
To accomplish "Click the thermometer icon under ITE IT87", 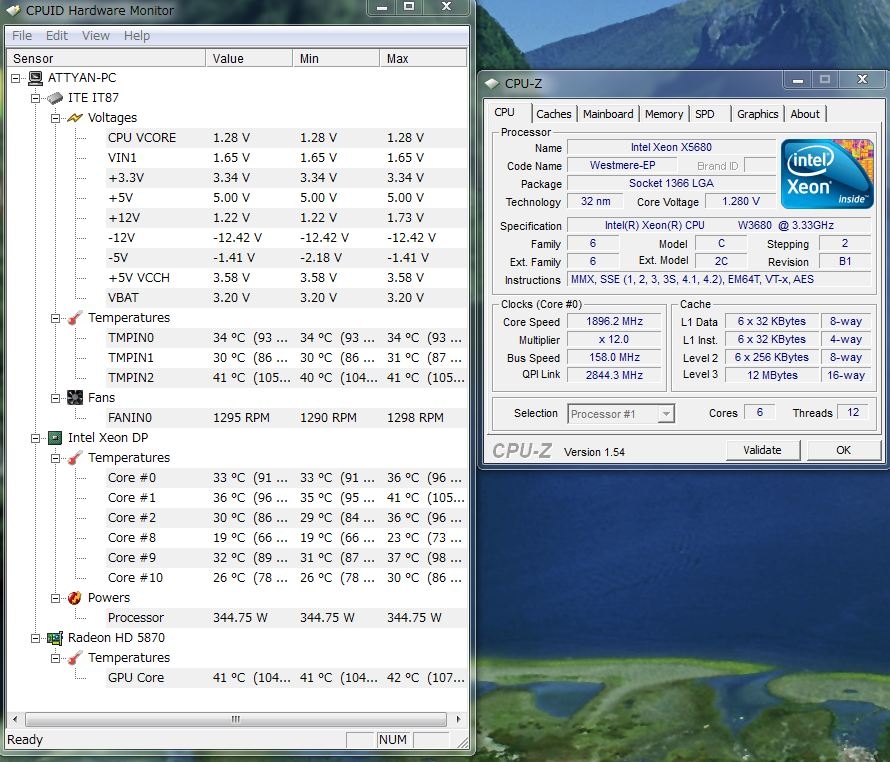I will pyautogui.click(x=75, y=318).
